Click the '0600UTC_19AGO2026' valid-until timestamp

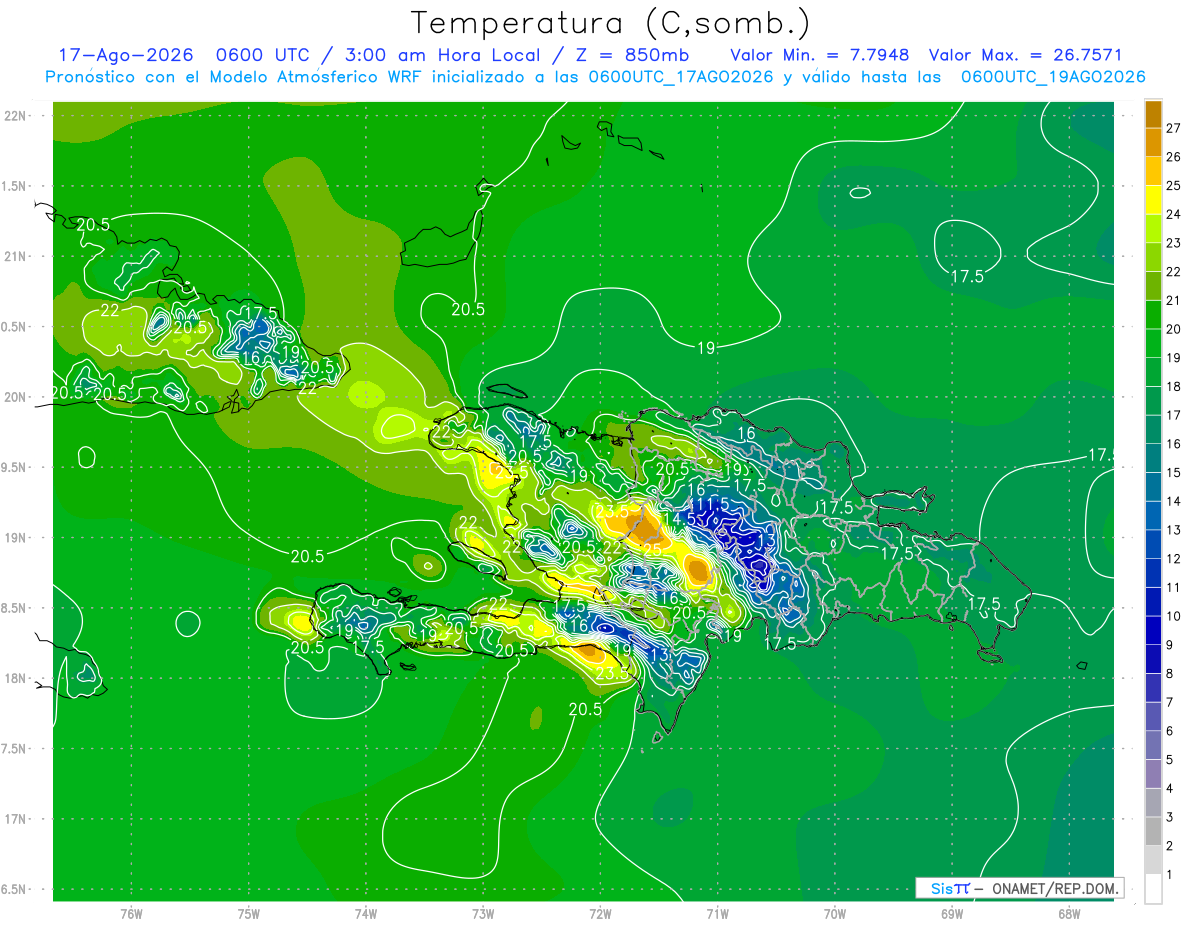[x=1053, y=77]
